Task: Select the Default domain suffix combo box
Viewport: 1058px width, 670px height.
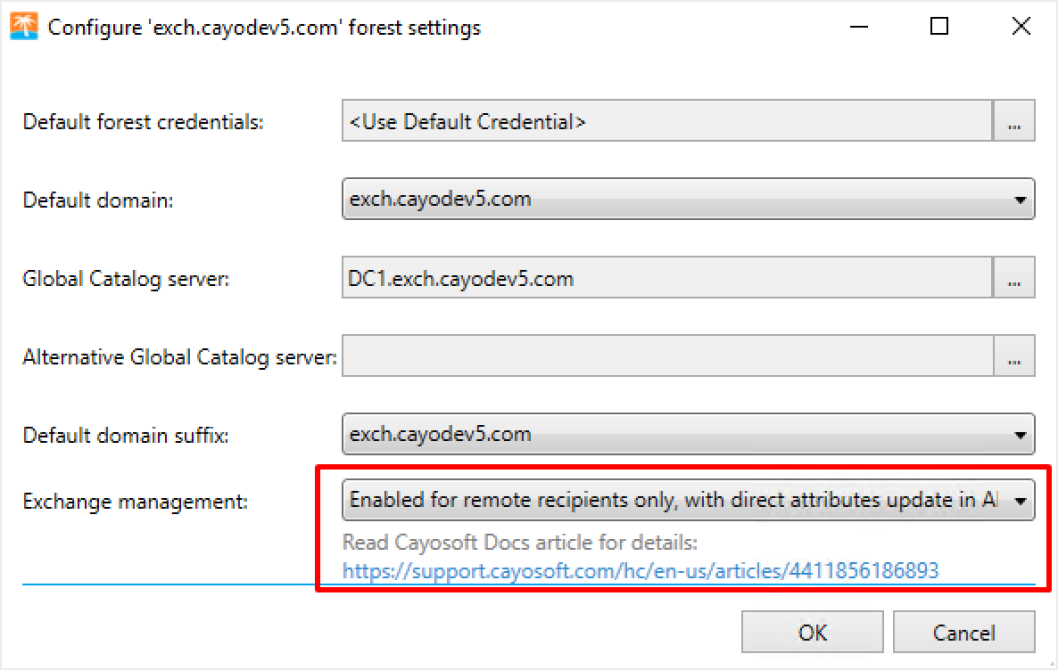Action: pos(688,434)
